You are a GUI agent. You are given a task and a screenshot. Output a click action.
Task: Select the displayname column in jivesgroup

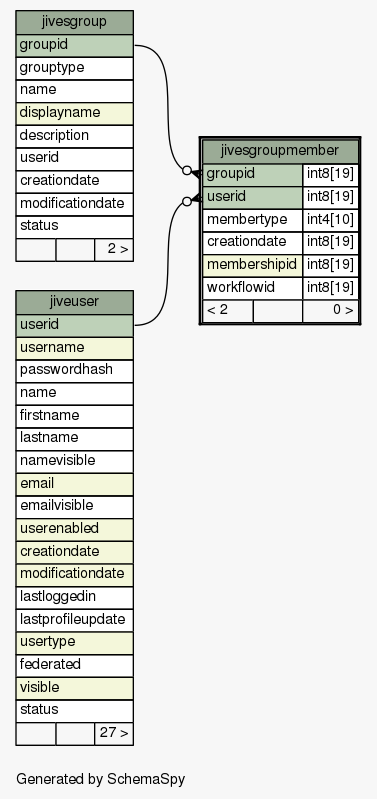[x=74, y=113]
